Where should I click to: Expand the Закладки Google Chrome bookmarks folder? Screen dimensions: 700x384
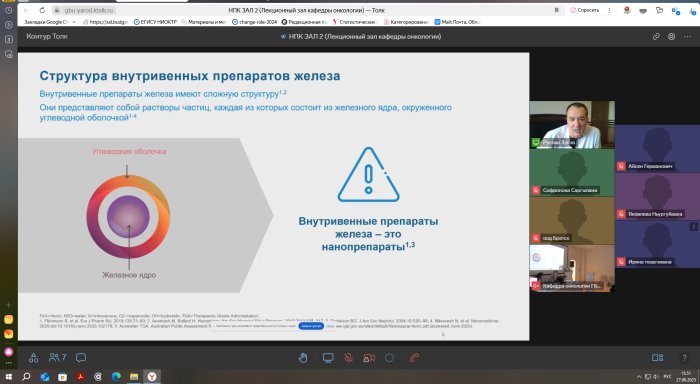click(50, 21)
